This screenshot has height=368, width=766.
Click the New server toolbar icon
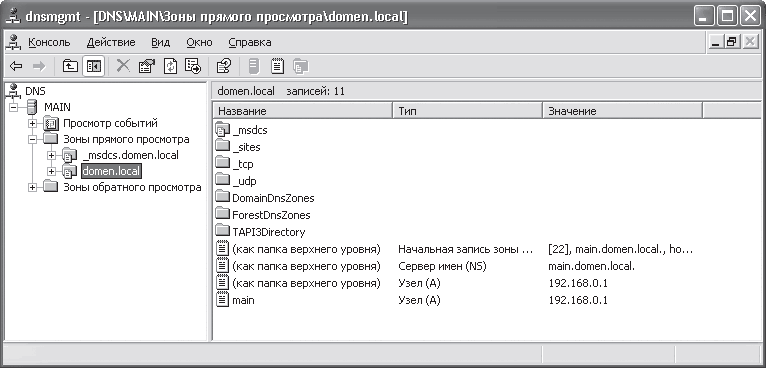254,66
